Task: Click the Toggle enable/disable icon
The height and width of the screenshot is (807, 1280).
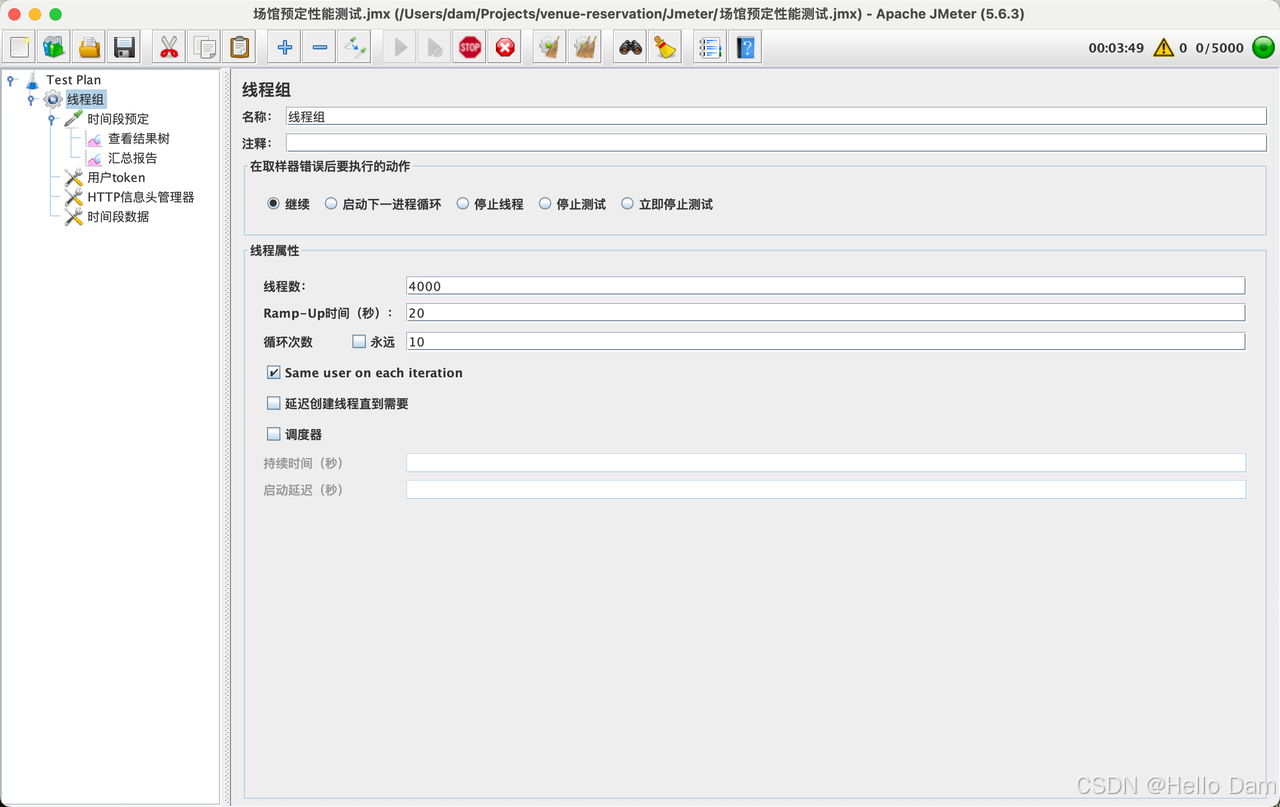Action: 354,47
